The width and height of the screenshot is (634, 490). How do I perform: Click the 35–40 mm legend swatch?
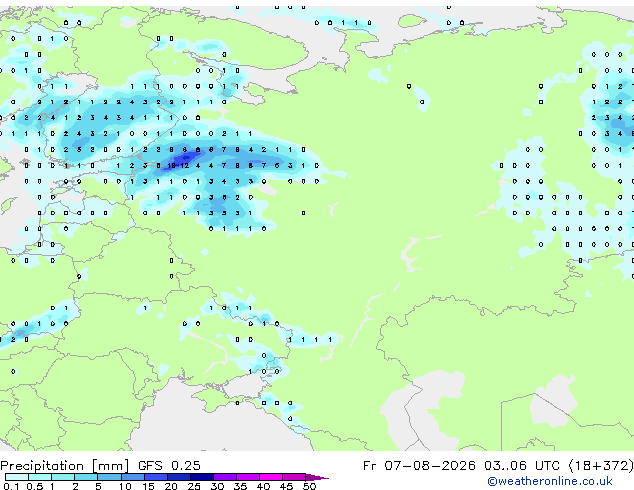coord(248,477)
